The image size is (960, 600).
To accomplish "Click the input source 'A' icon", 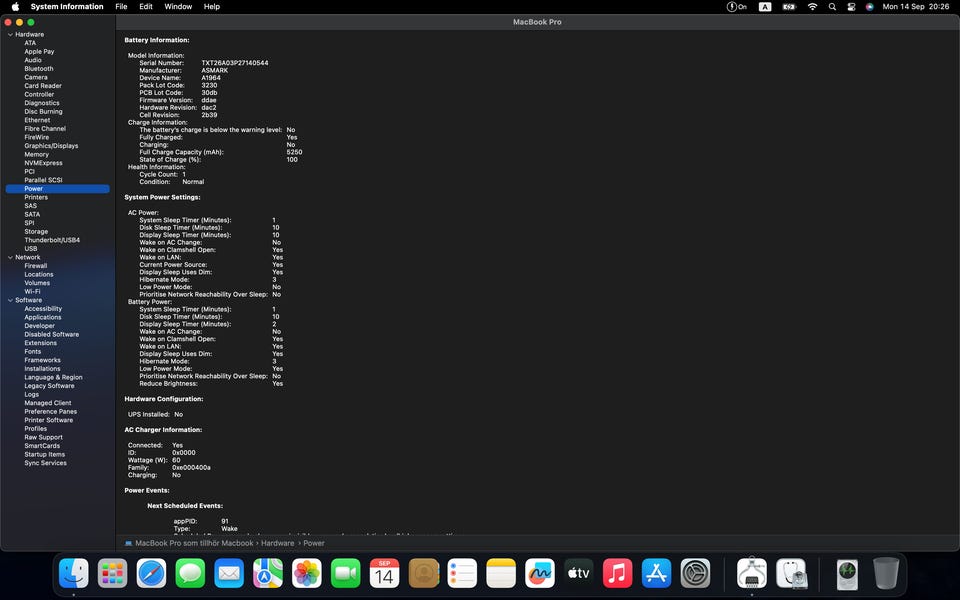I will [x=765, y=7].
